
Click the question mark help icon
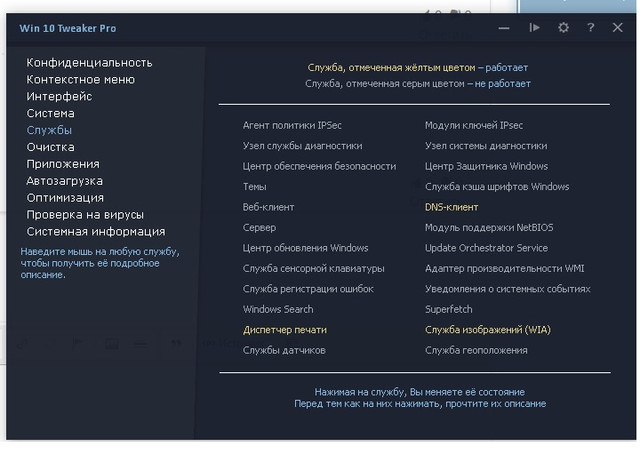pyautogui.click(x=590, y=28)
